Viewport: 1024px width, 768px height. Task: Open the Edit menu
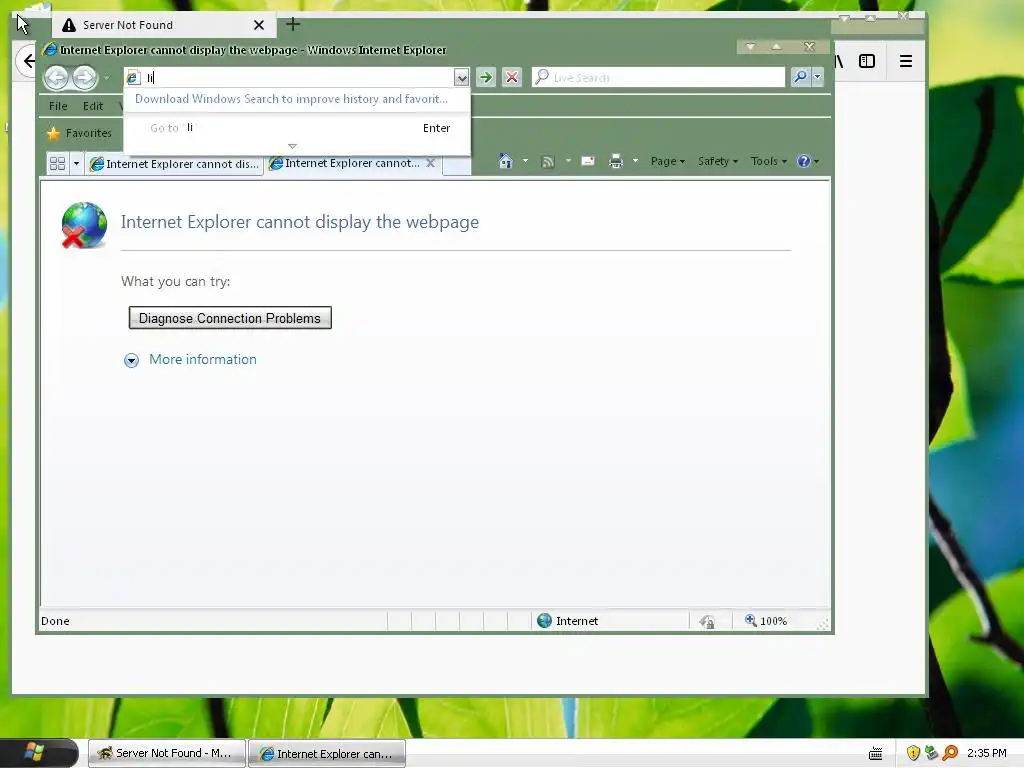point(93,106)
